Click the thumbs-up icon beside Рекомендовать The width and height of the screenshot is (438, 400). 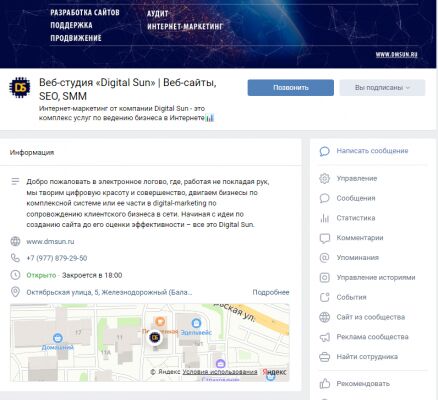coord(324,384)
